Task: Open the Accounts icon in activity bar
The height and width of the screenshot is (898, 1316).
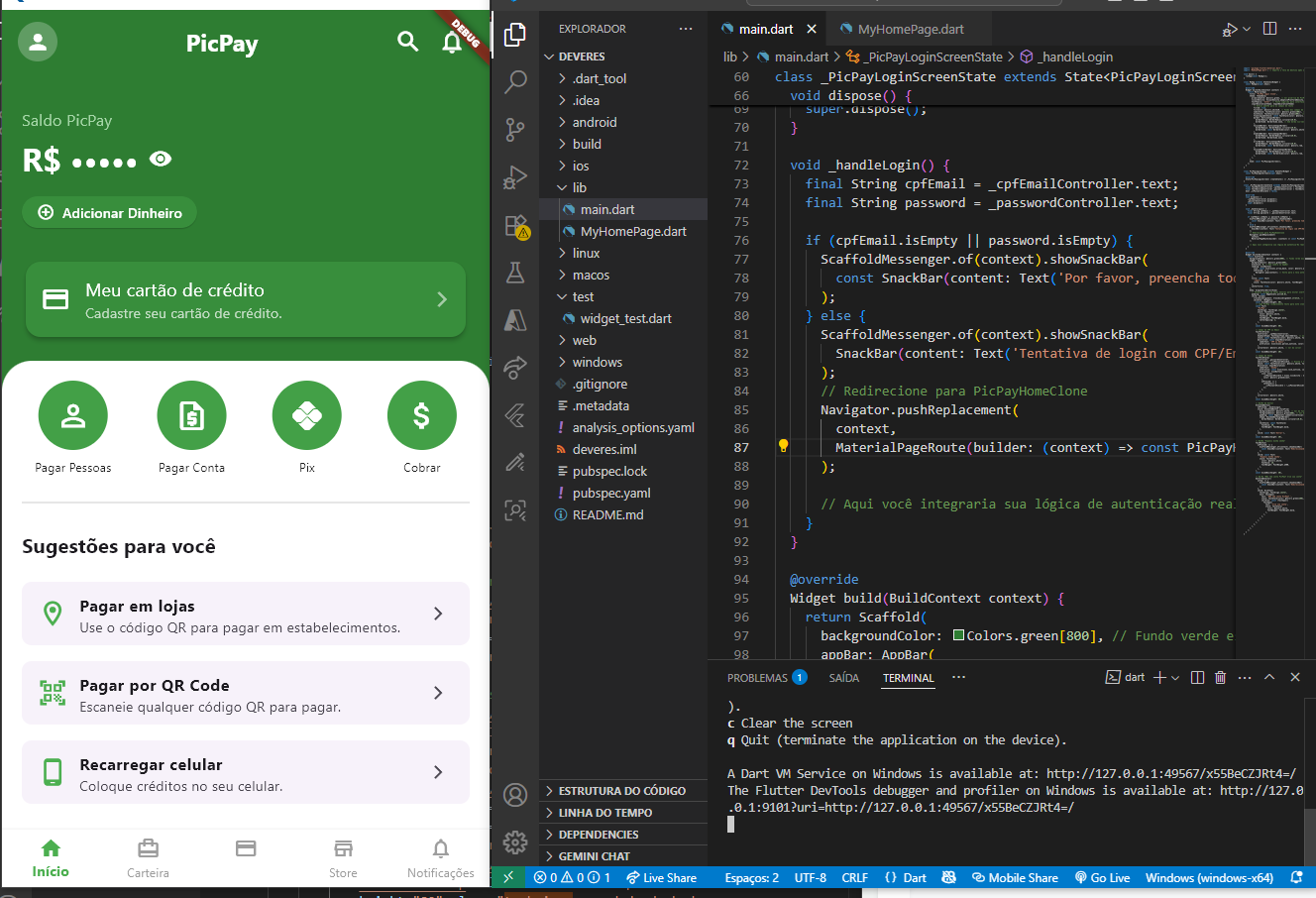Action: coord(515,794)
